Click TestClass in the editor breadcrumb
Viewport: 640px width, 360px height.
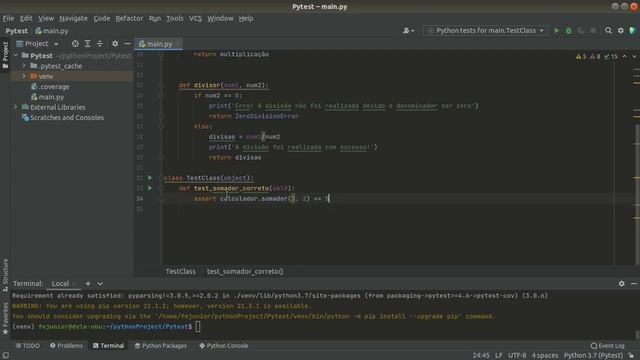(180, 271)
